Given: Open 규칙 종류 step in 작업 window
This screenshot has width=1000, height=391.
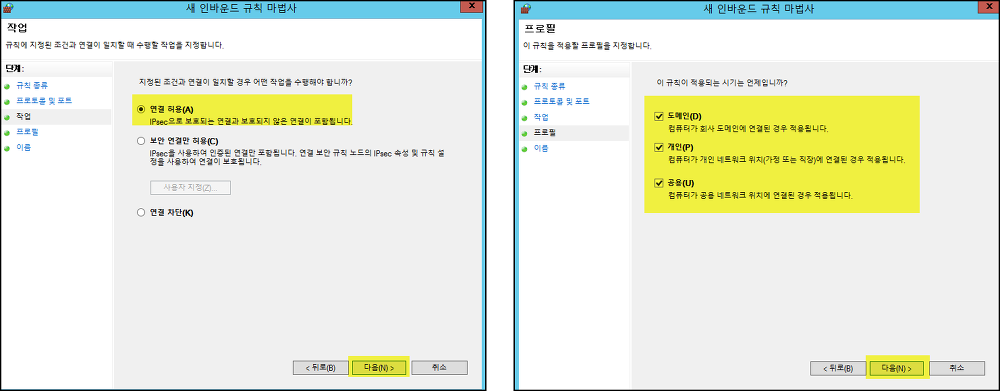Looking at the screenshot, I should pyautogui.click(x=32, y=85).
